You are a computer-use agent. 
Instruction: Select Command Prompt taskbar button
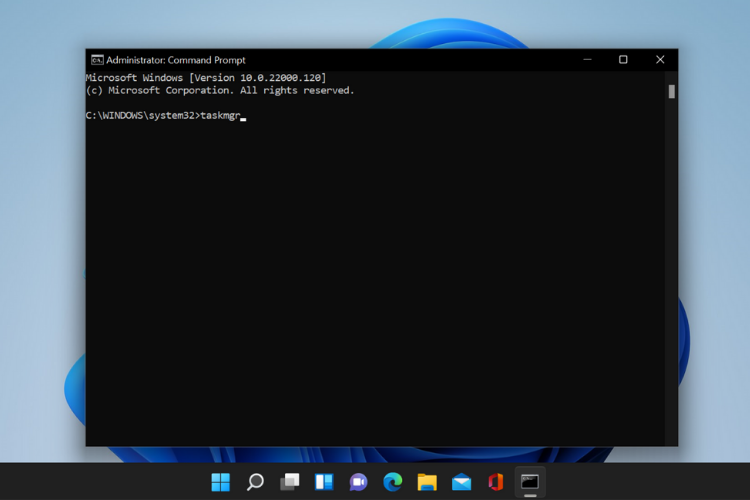pyautogui.click(x=530, y=482)
